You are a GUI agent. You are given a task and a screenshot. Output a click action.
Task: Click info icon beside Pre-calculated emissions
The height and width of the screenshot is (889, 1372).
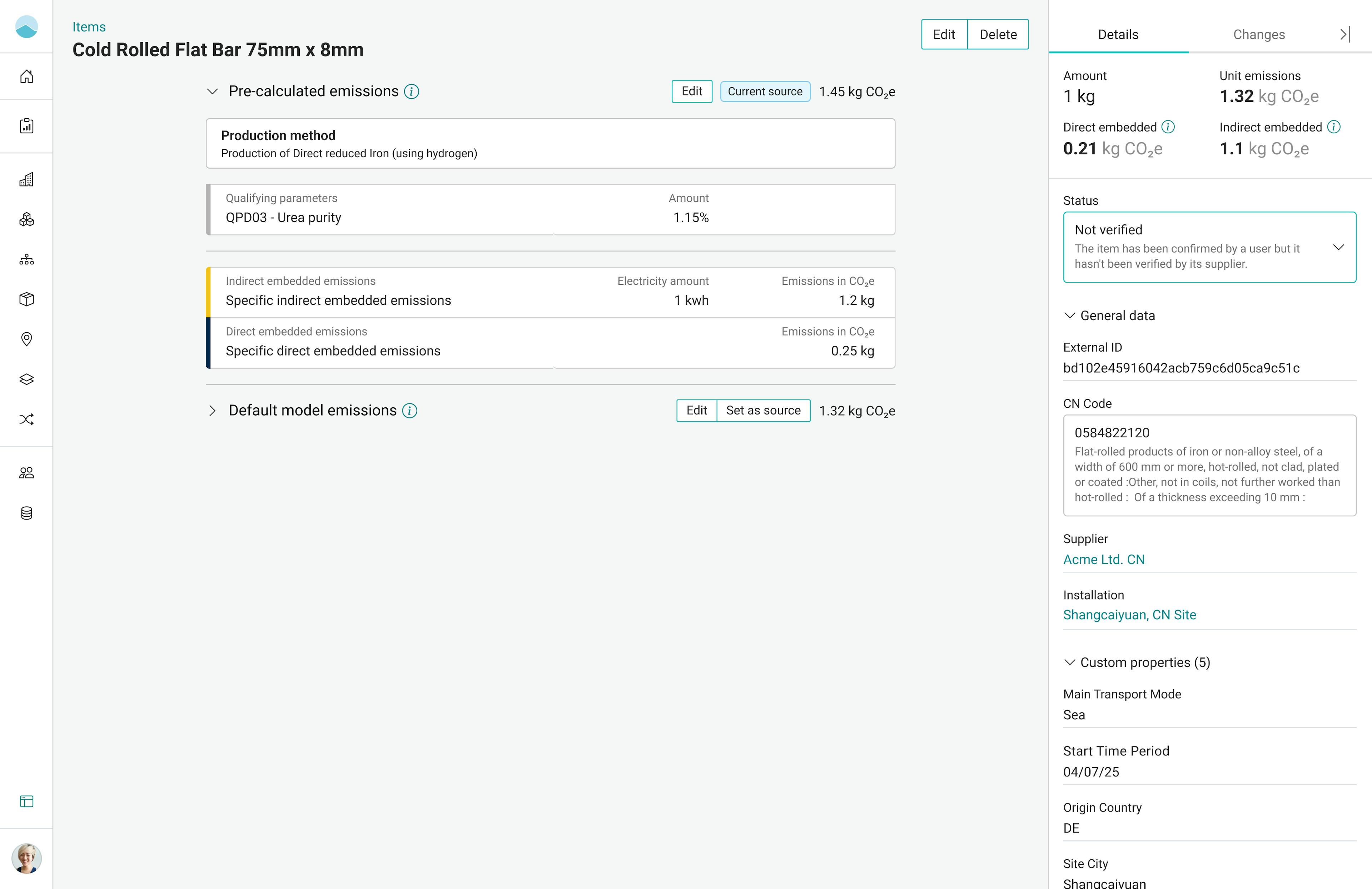pos(411,92)
